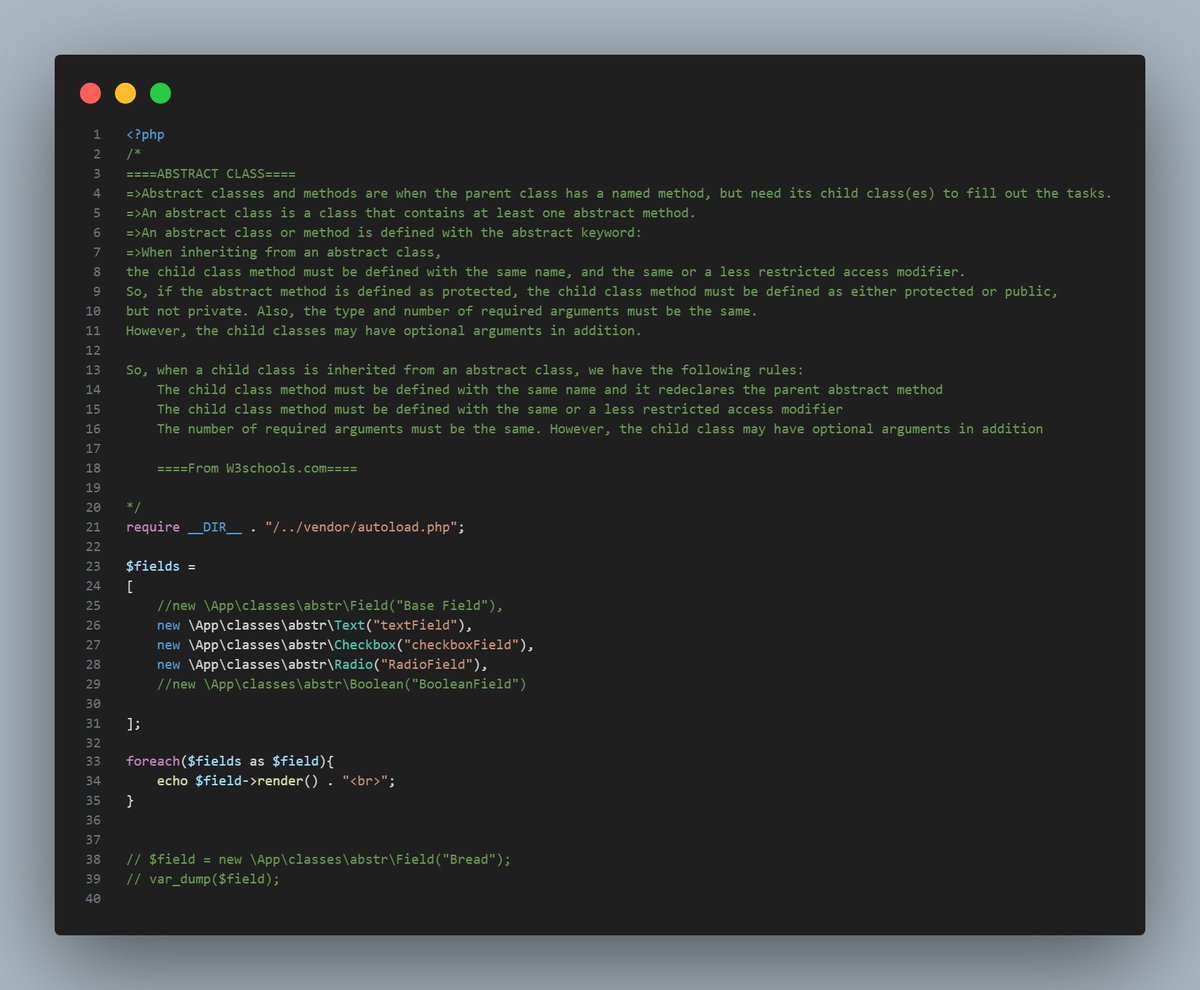Screen dimensions: 1200x990
Task: Click comment line ending 'redeclares the parent abstract method'
Action: (550, 389)
